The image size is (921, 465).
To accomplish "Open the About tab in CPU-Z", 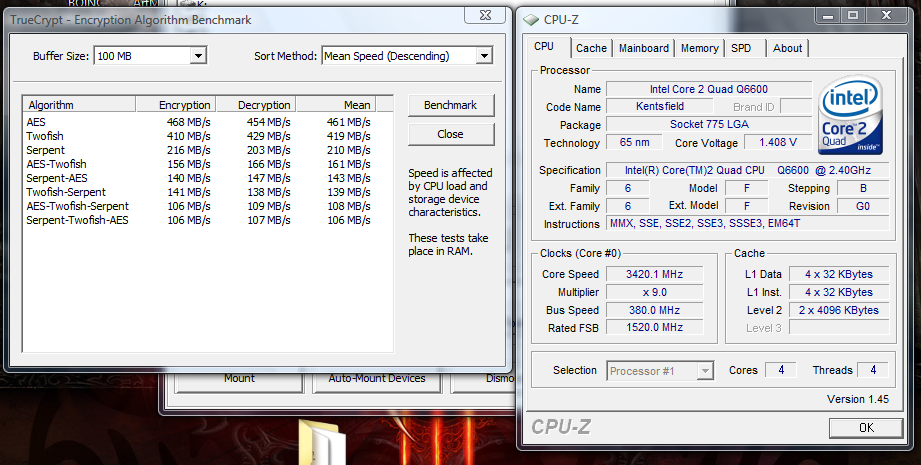I will 787,48.
